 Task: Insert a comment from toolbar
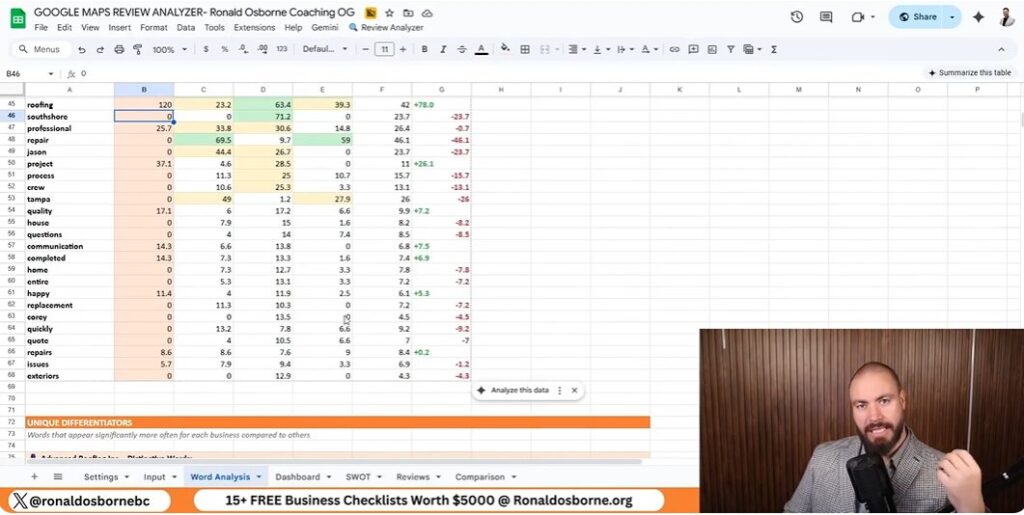click(x=694, y=50)
